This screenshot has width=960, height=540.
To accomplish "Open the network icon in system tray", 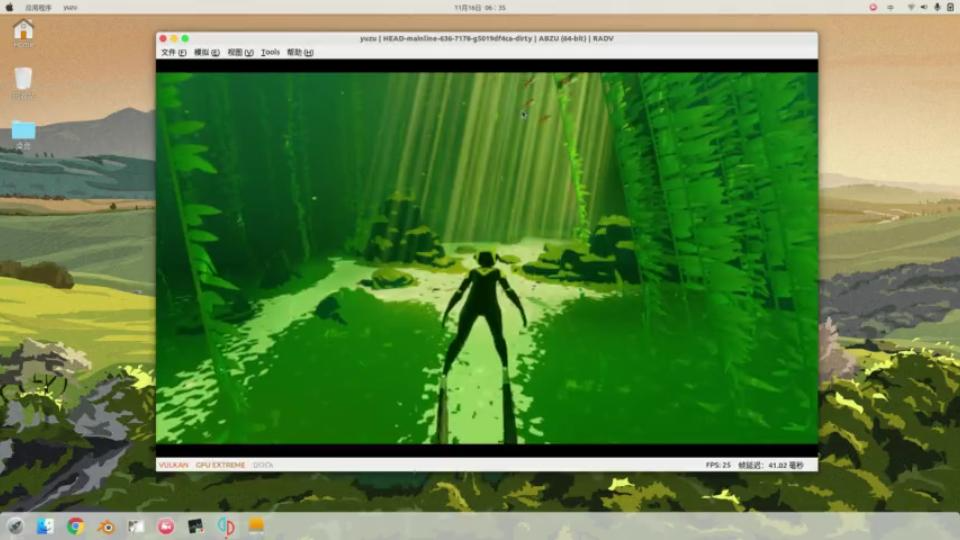I will coord(910,7).
